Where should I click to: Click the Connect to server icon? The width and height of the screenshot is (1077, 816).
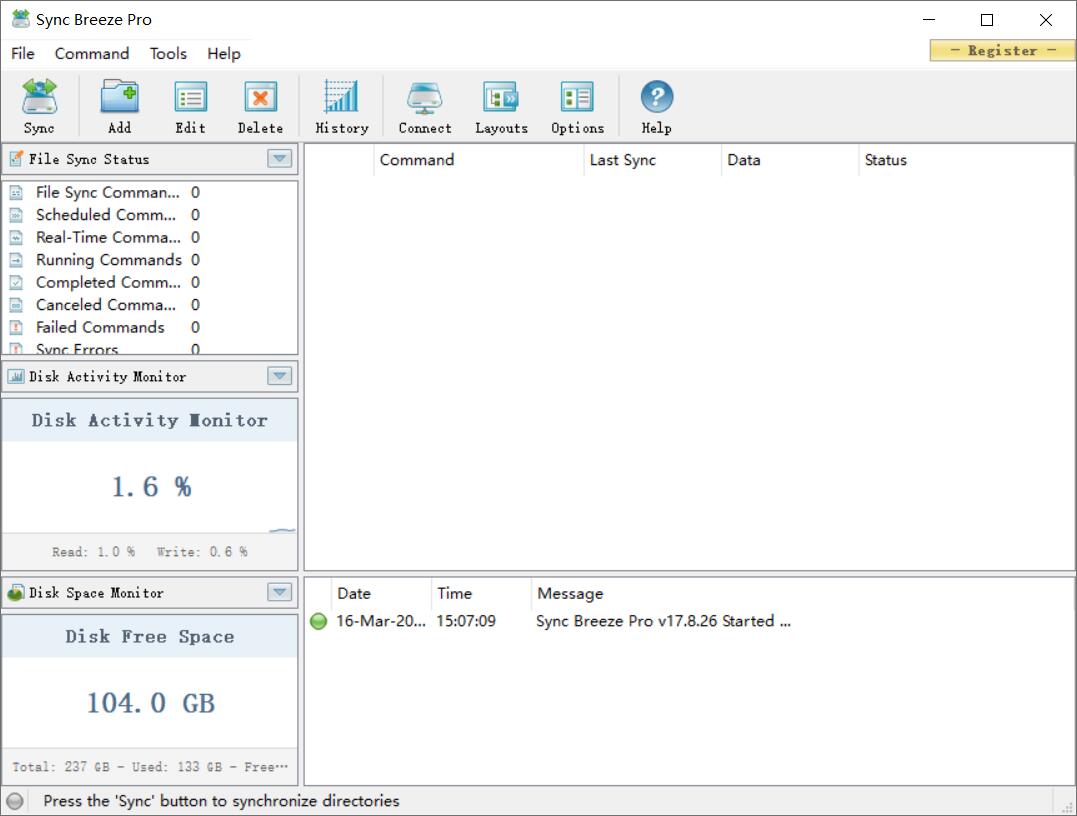pos(425,105)
